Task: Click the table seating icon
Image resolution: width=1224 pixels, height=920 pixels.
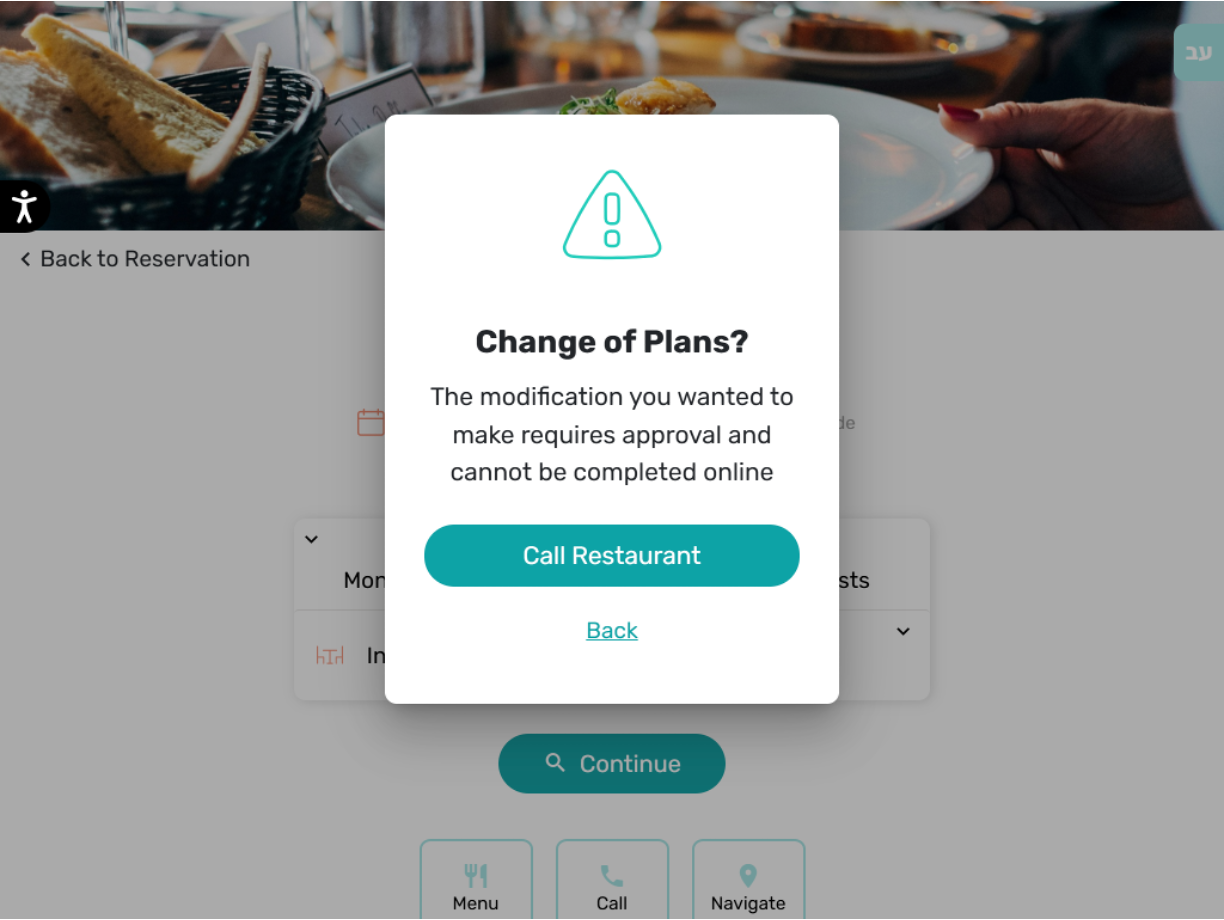Action: 330,656
